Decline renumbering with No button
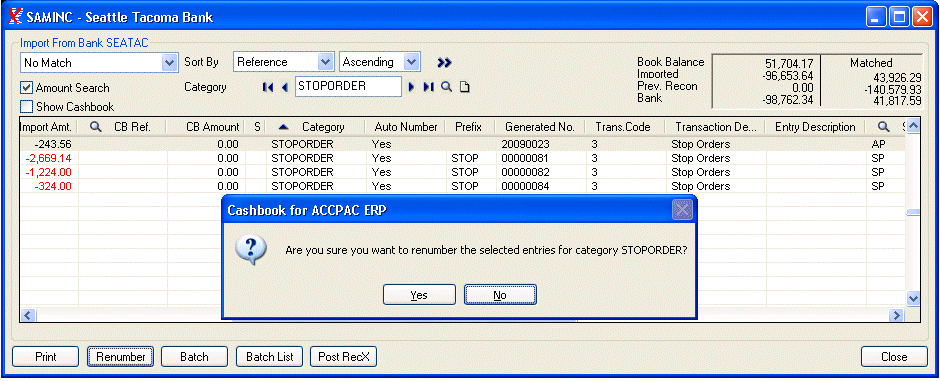This screenshot has height=381, width=940. [500, 295]
